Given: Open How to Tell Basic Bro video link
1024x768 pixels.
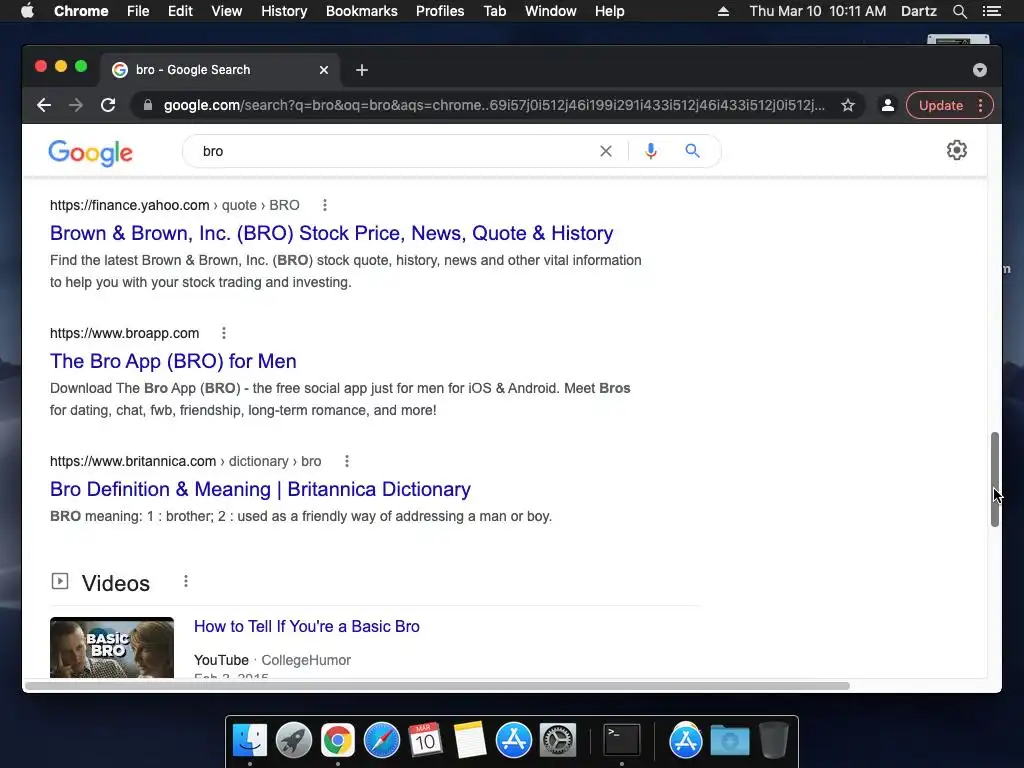Looking at the screenshot, I should pyautogui.click(x=307, y=626).
